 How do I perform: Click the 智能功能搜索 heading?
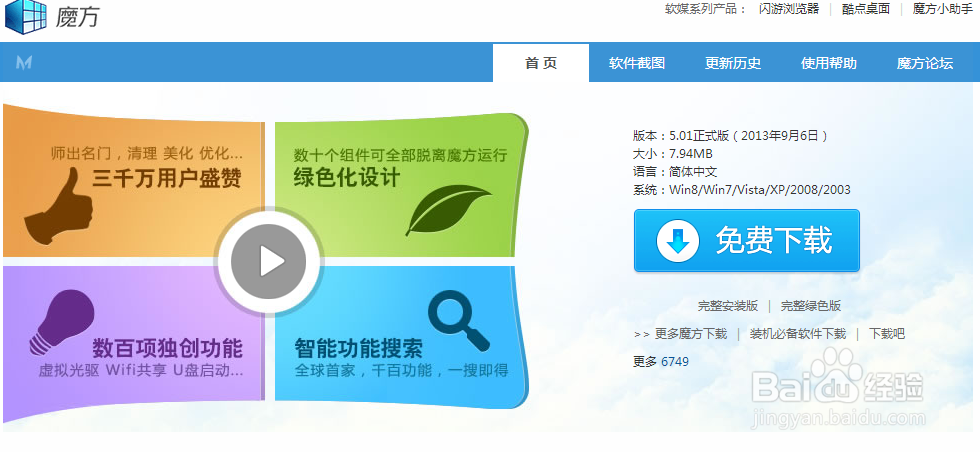[359, 348]
